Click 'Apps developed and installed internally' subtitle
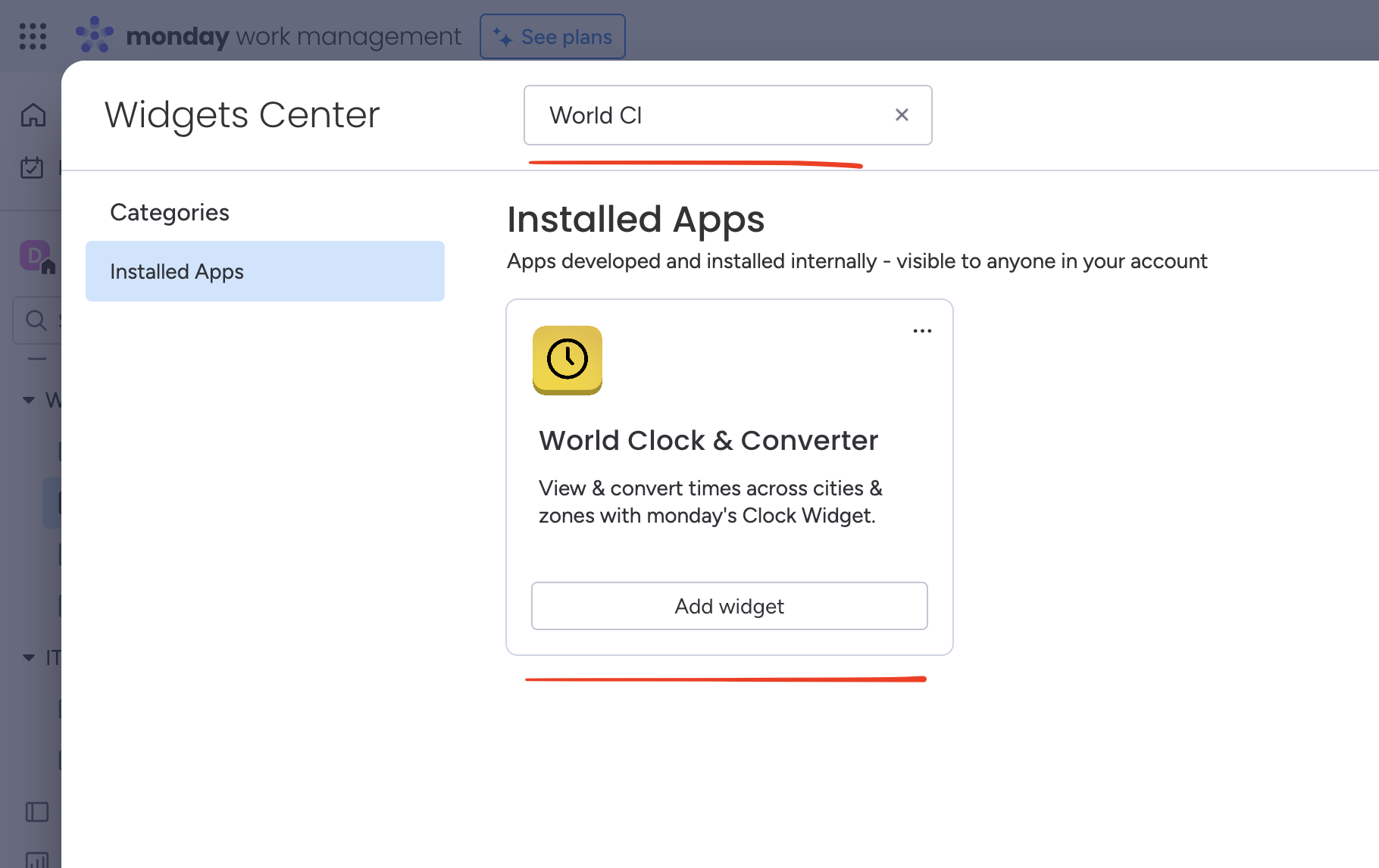The image size is (1379, 868). pos(857,261)
